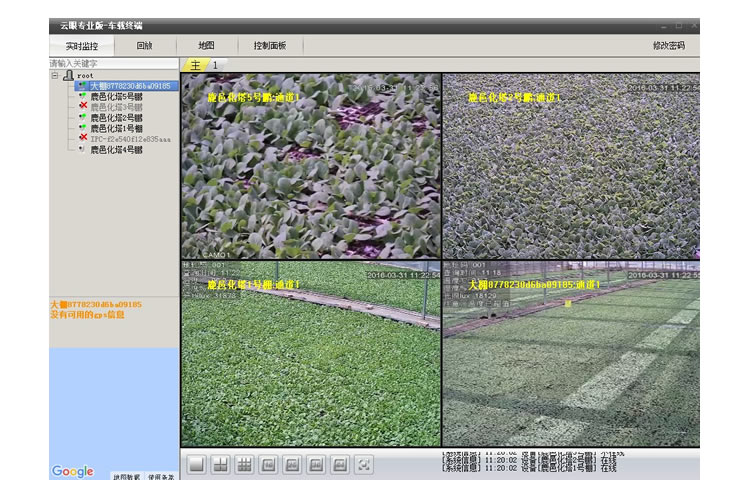Click the Google logo on the map
Image resolution: width=750 pixels, height=500 pixels.
pos(73,471)
